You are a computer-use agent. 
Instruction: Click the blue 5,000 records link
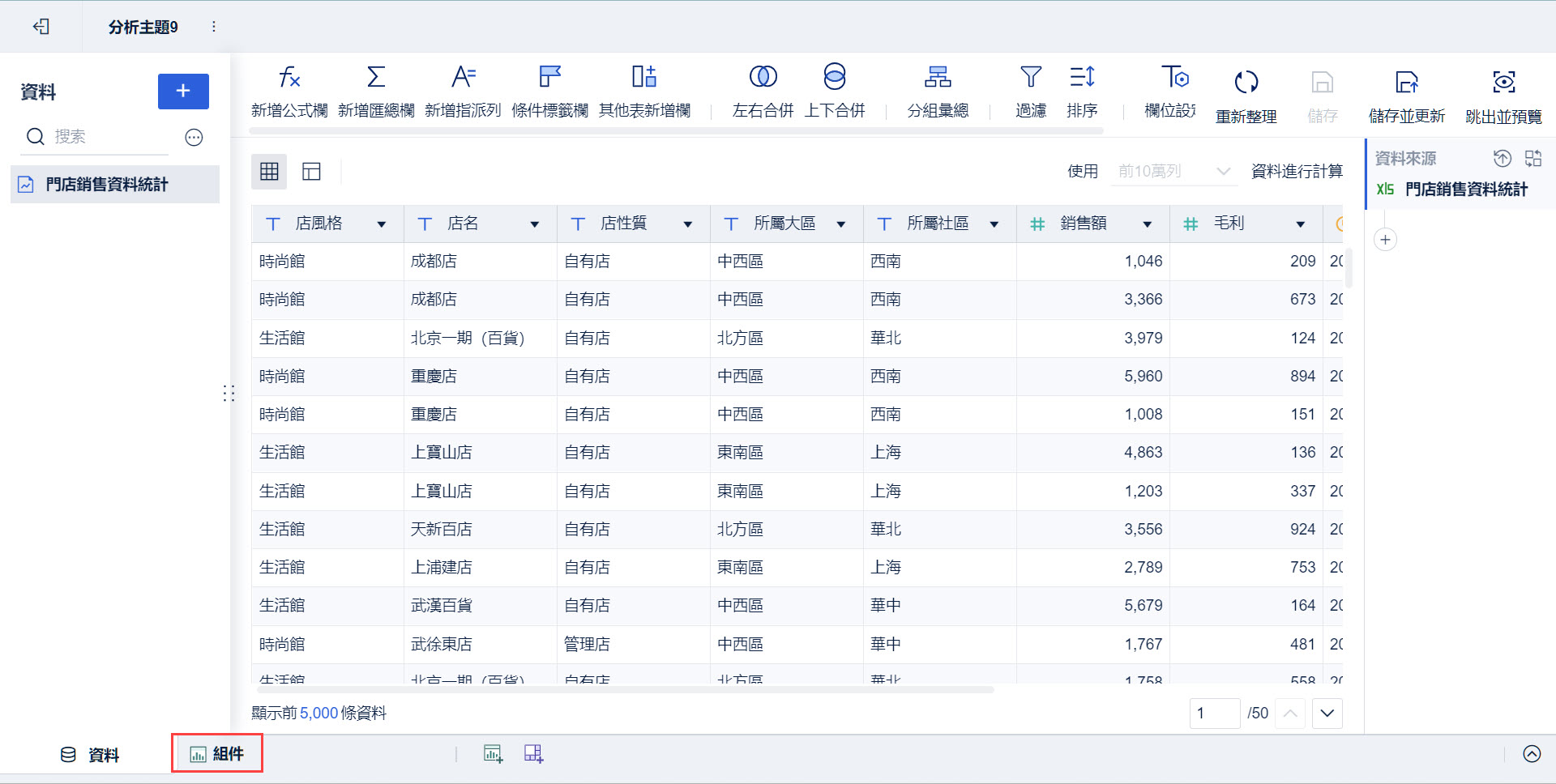click(x=318, y=713)
